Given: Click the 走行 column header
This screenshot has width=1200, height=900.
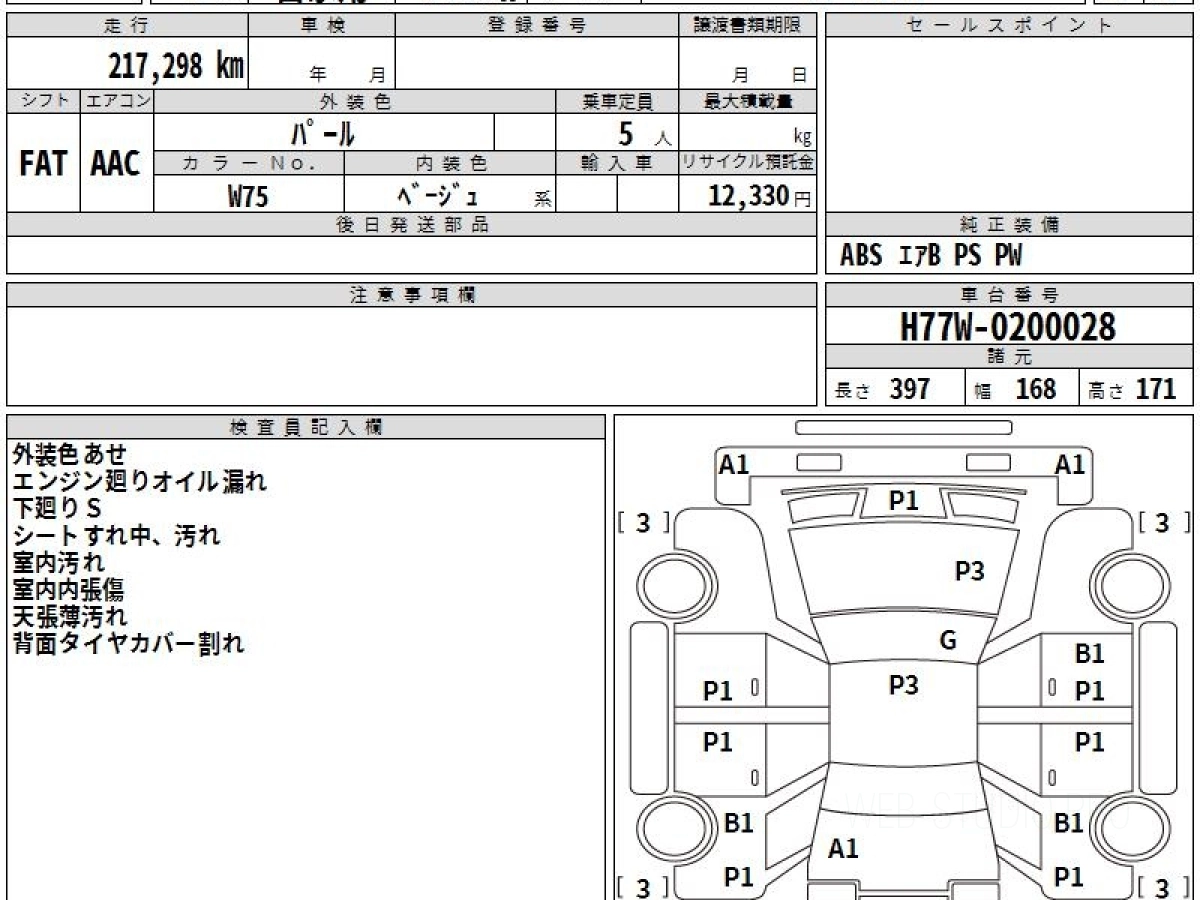Looking at the screenshot, I should click(126, 26).
